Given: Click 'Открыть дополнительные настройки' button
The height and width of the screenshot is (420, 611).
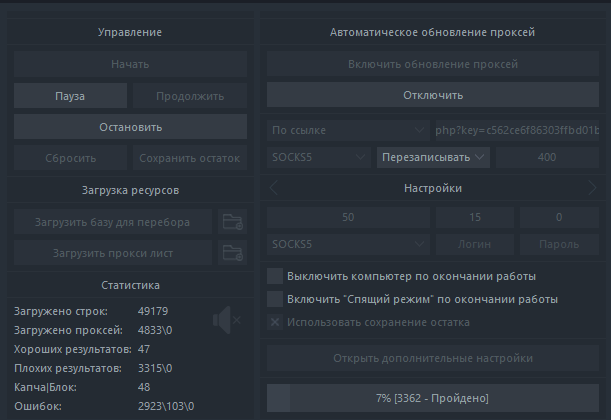Looking at the screenshot, I should point(432,358).
